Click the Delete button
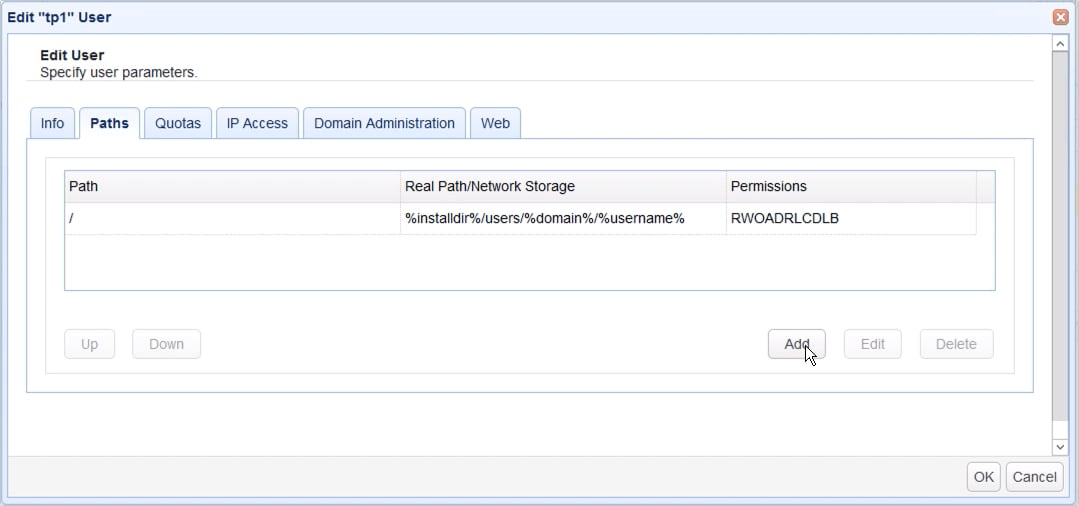Viewport: 1079px width, 506px height. pyautogui.click(x=955, y=344)
